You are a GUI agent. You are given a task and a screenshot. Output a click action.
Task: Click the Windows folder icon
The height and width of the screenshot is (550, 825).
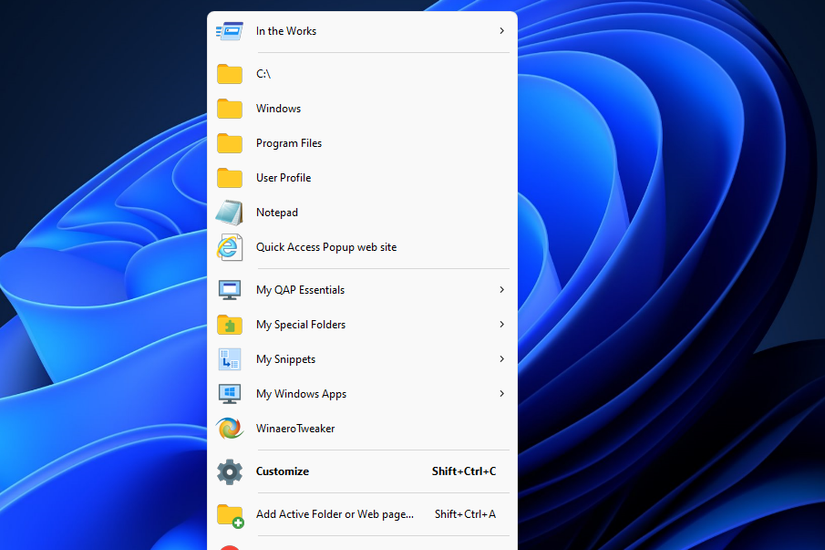coord(229,108)
